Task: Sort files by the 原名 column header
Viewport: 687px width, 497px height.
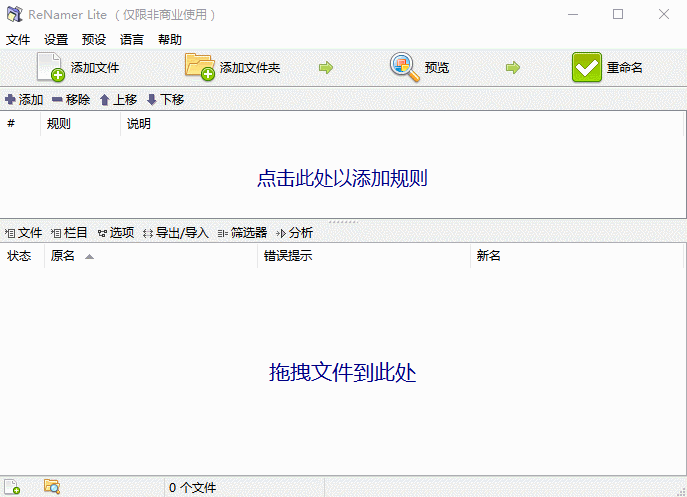Action: coord(63,256)
